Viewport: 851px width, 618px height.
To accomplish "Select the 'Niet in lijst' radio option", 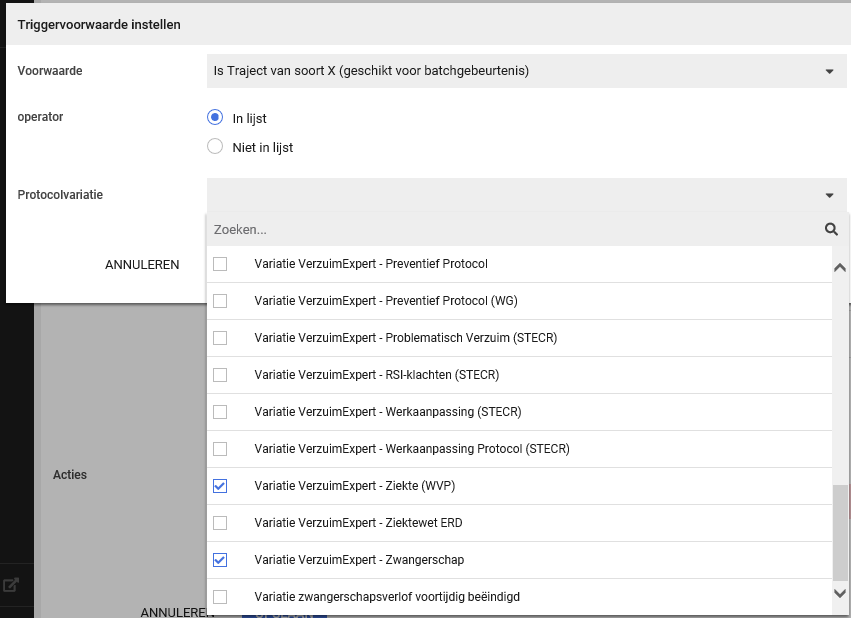I will click(x=215, y=147).
